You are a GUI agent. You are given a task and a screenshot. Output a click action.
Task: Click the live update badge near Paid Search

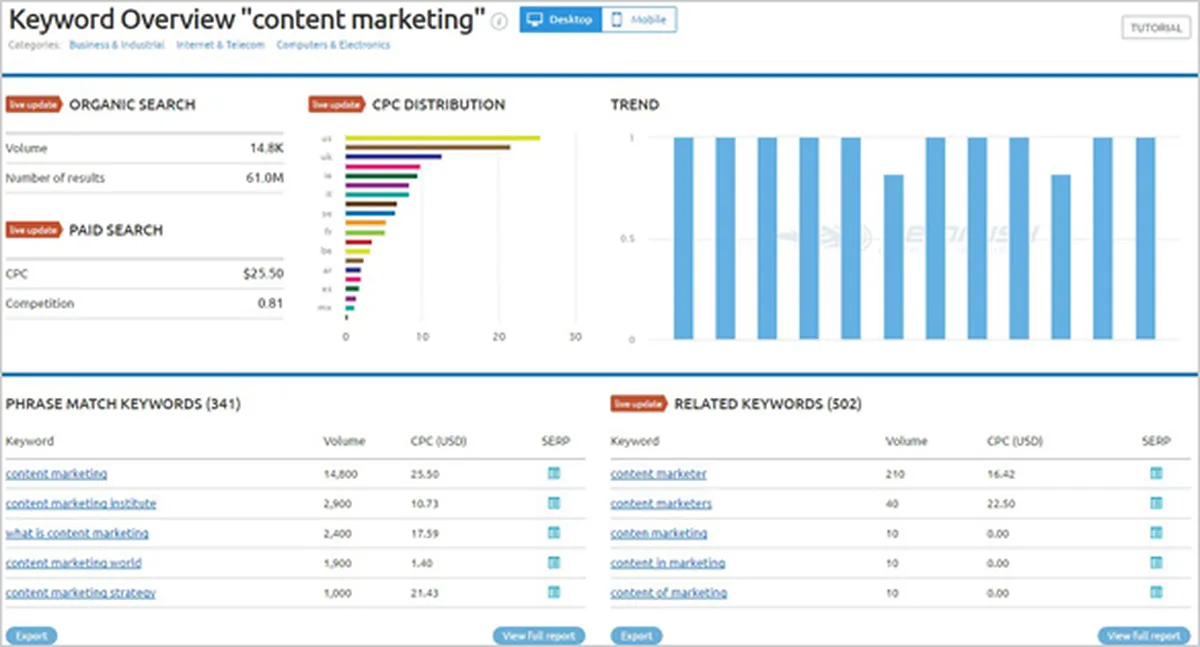(x=33, y=230)
